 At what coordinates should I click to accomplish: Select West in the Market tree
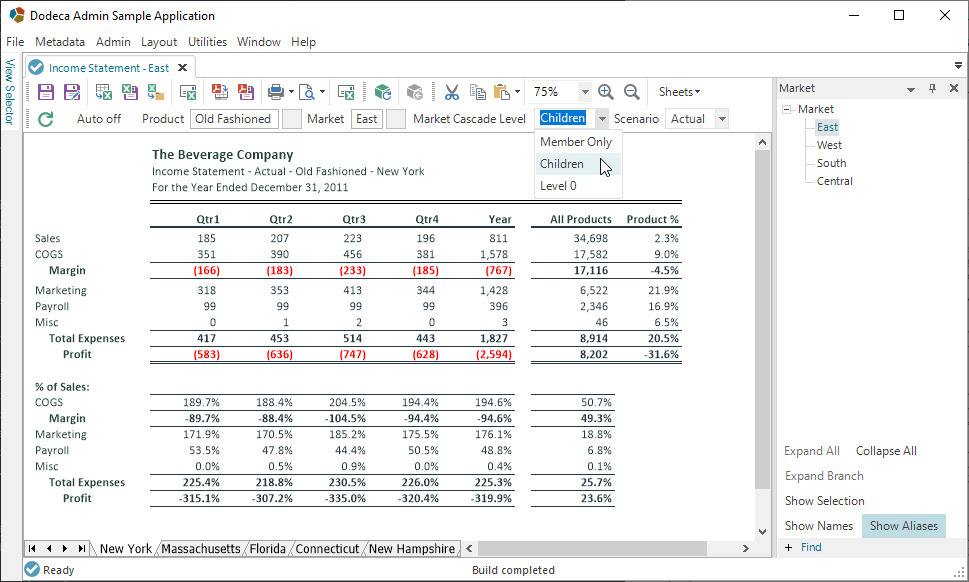tap(829, 145)
